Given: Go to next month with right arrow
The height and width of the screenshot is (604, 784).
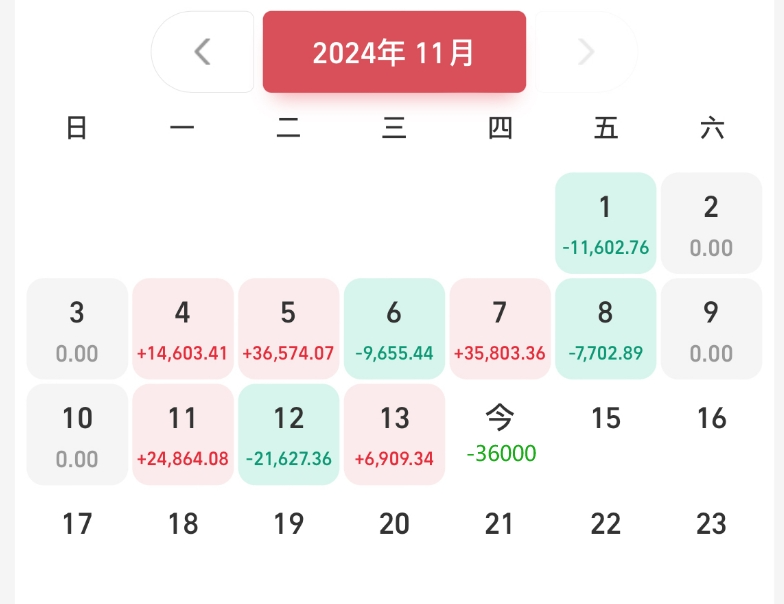Looking at the screenshot, I should click(x=586, y=52).
